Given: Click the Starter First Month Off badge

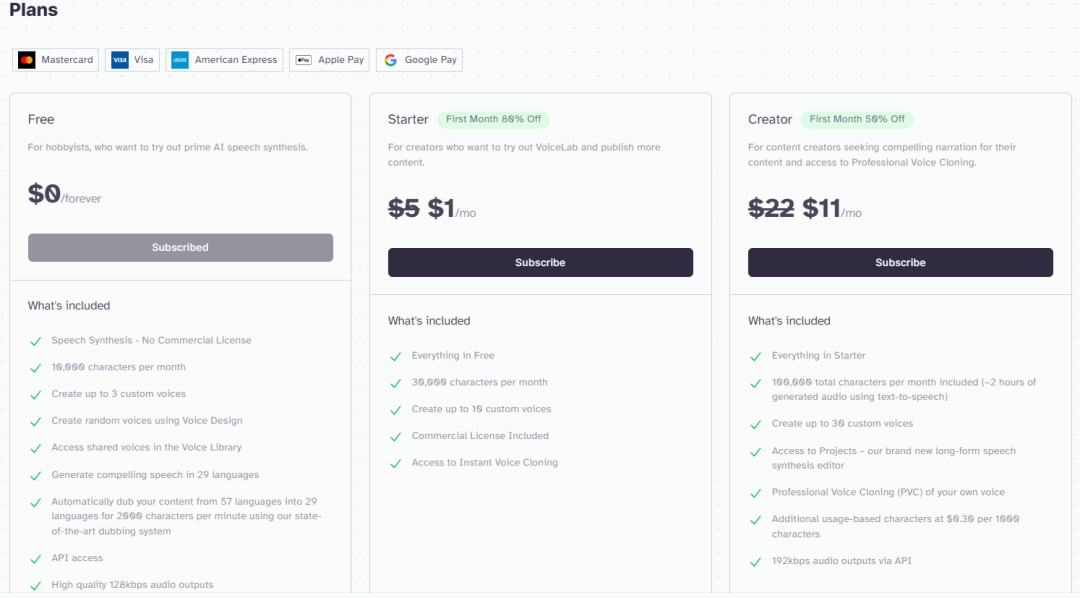Looking at the screenshot, I should click(493, 119).
